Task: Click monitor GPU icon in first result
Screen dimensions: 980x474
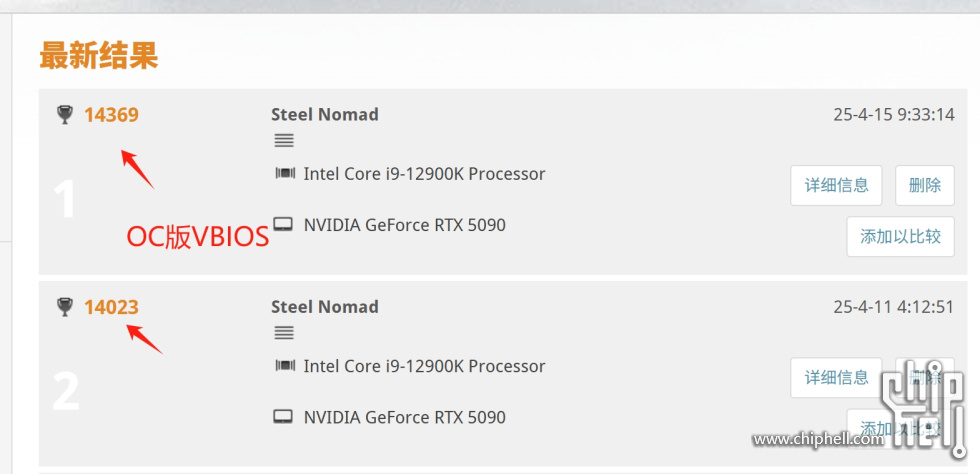Action: (284, 224)
